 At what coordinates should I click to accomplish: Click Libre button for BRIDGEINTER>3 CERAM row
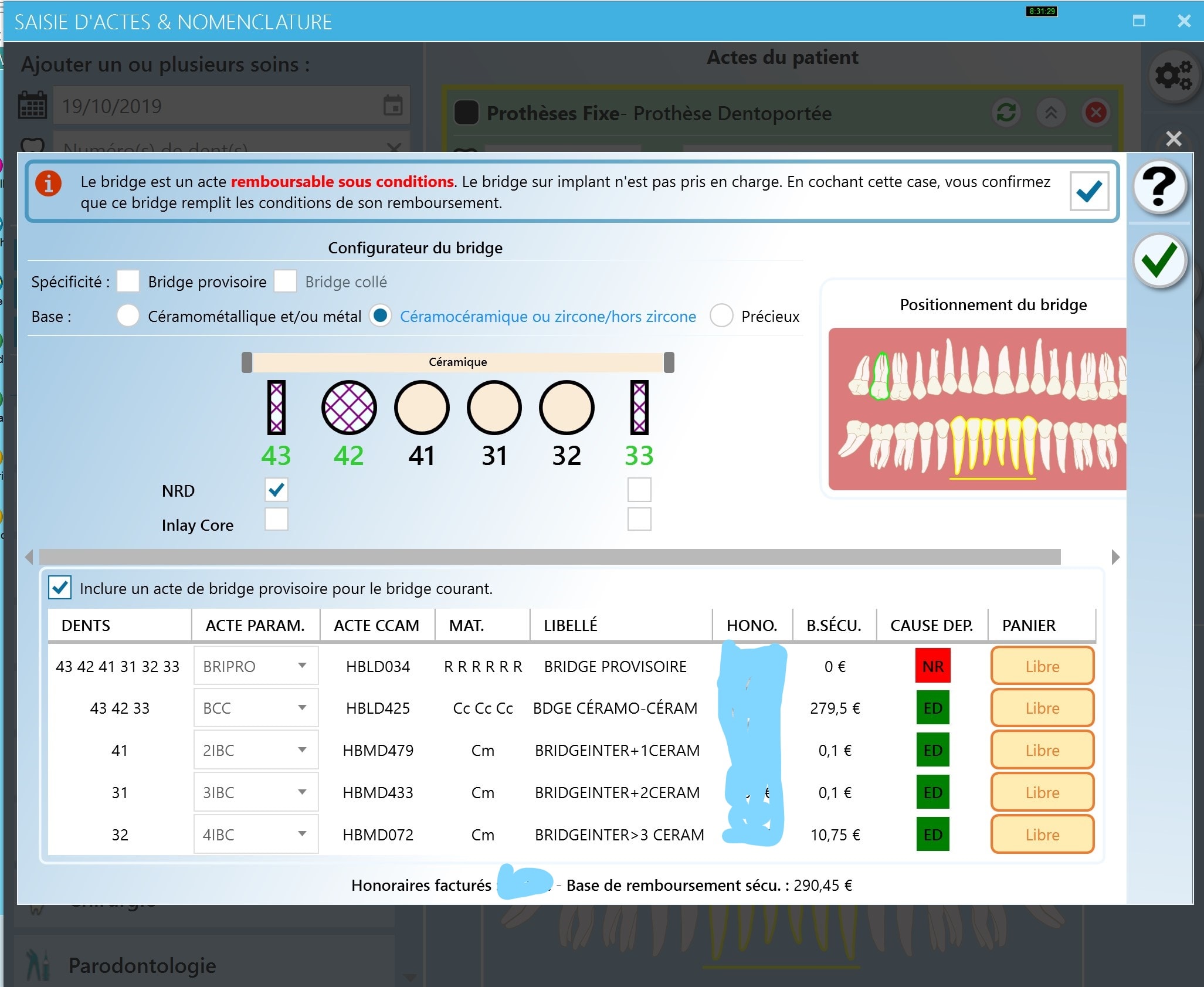[x=1042, y=834]
